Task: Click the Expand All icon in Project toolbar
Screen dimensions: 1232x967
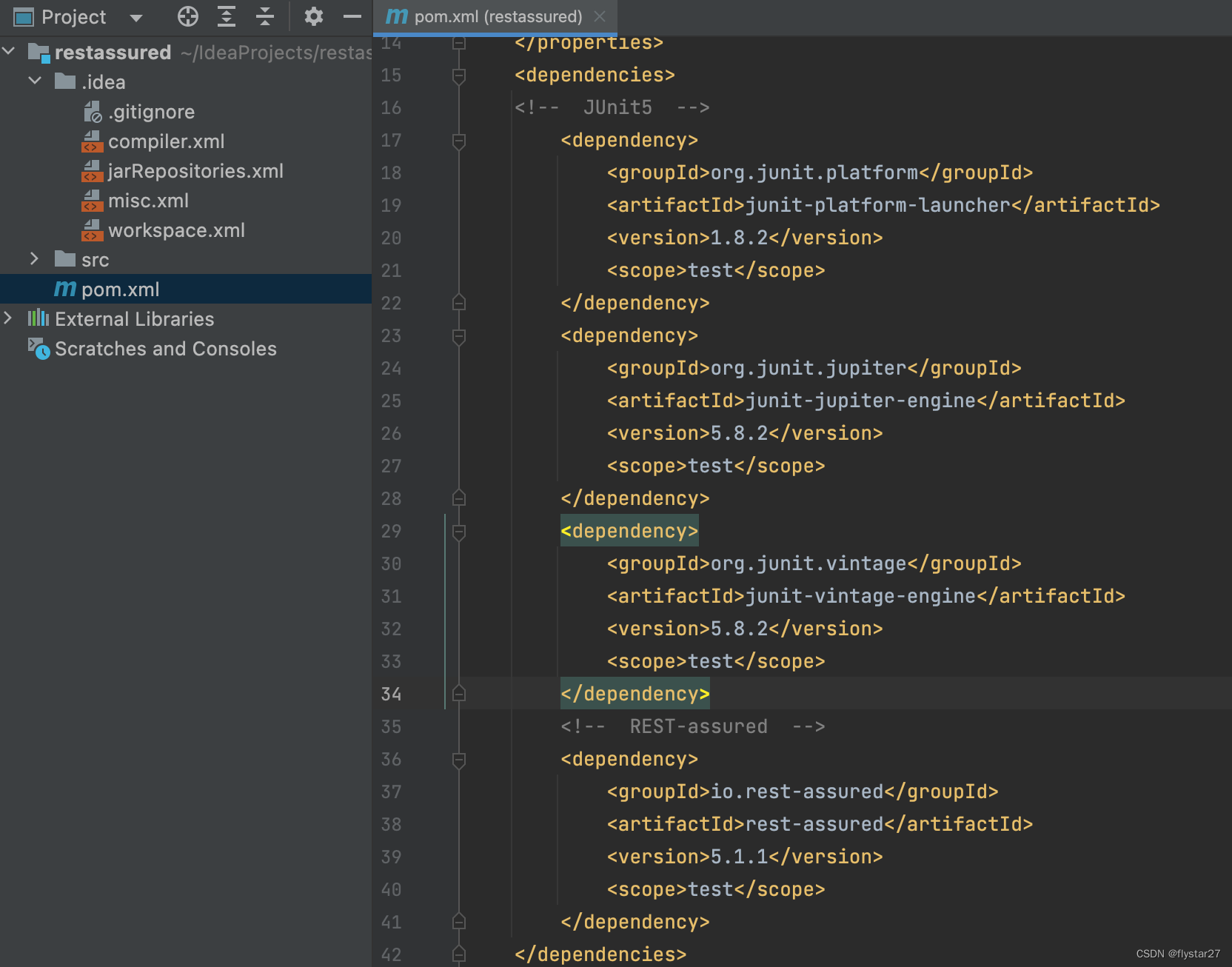Action: point(227,16)
